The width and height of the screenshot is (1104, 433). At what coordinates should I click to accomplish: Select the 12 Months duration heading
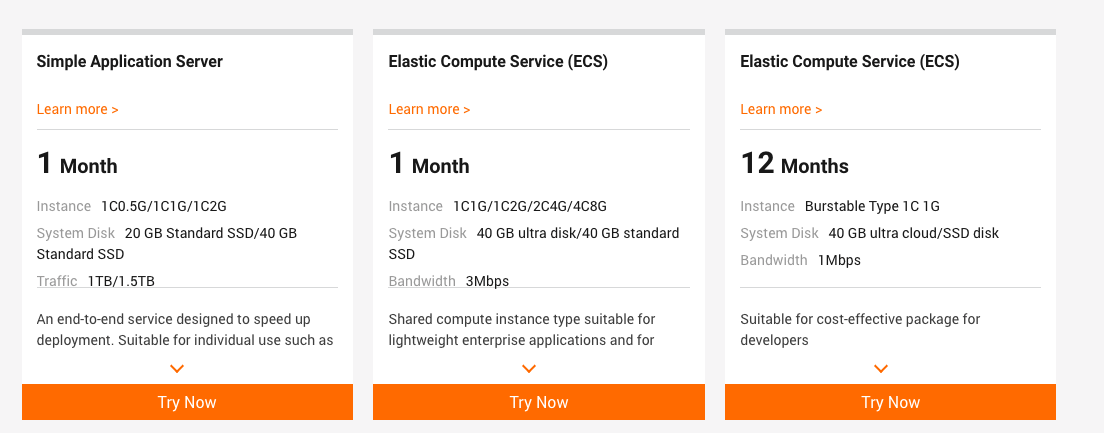point(795,164)
